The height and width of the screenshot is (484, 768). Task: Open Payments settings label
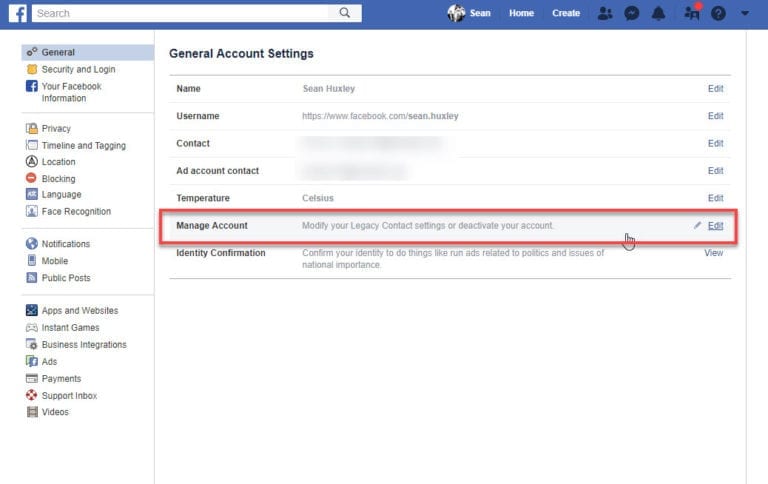(x=61, y=379)
